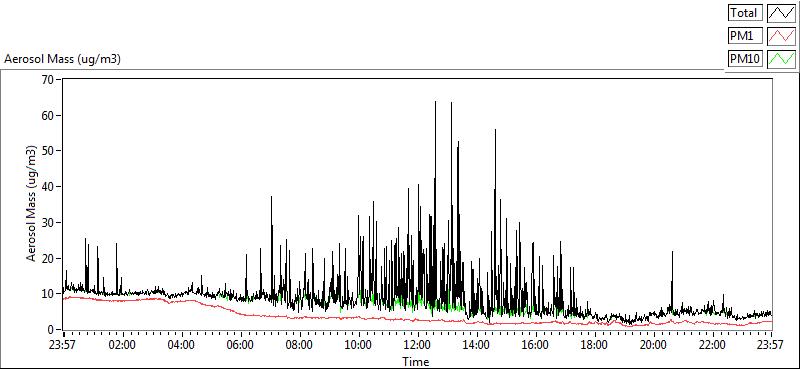Click the 0 y-axis minimum value
Image resolution: width=800 pixels, height=369 pixels.
50,330
